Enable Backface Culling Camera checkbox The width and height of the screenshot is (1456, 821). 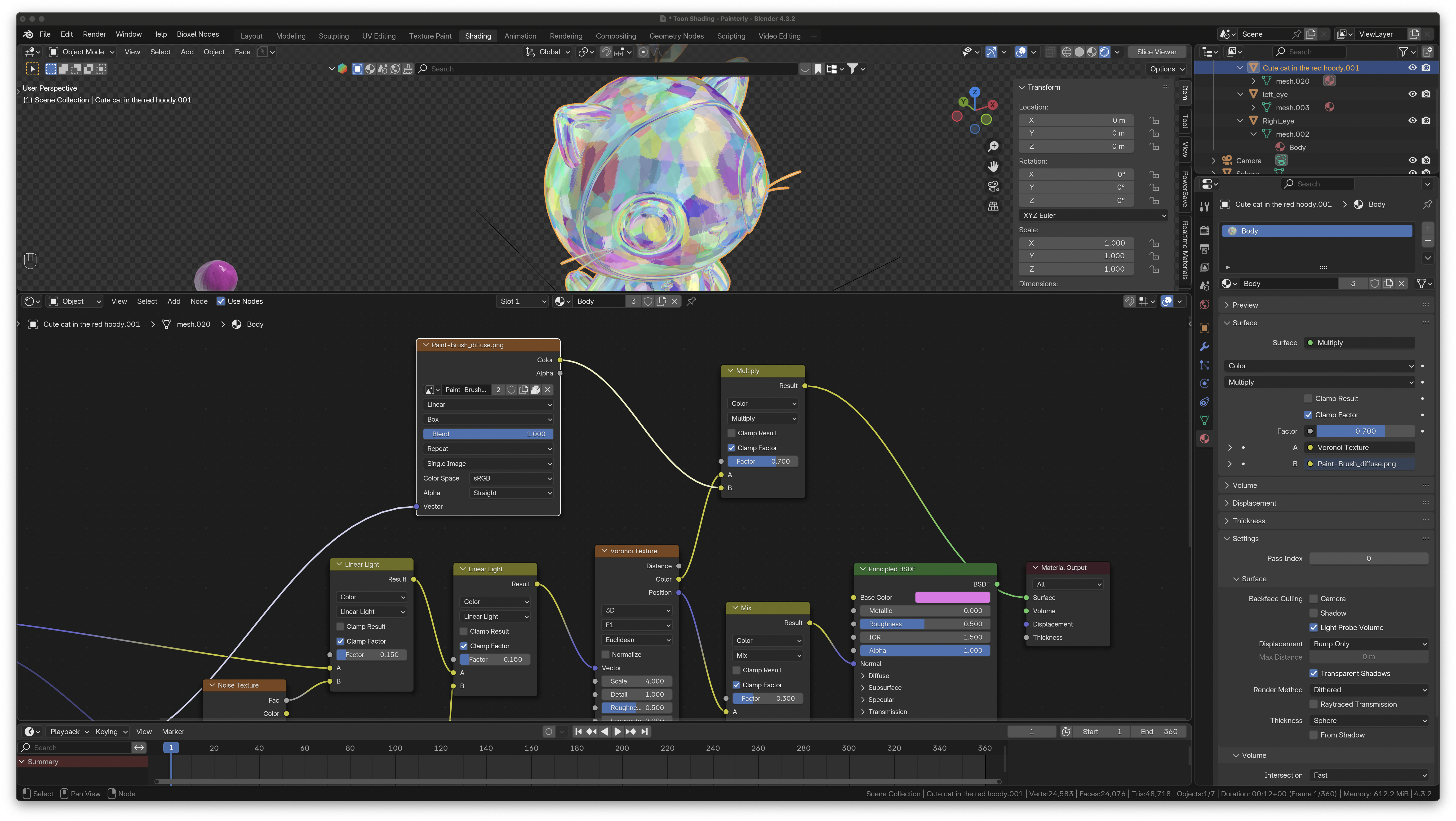click(x=1314, y=599)
